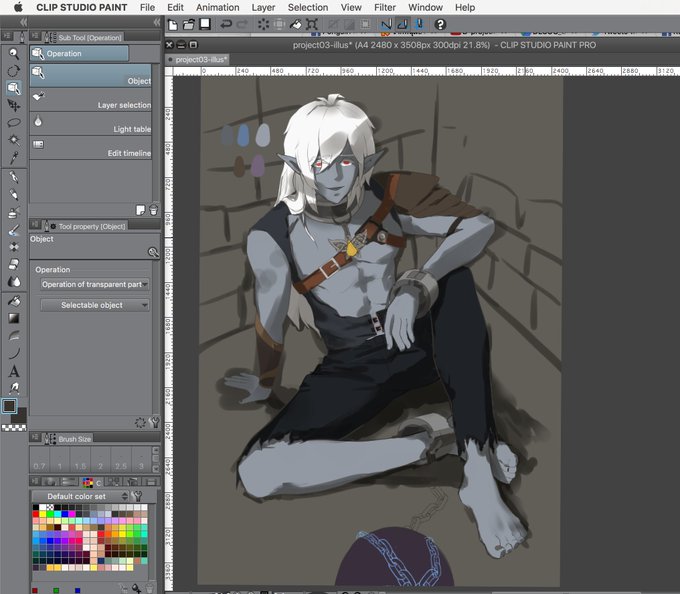Toggle Snap to Grid in command bar
Screen dimensions: 680x594
coord(419,24)
